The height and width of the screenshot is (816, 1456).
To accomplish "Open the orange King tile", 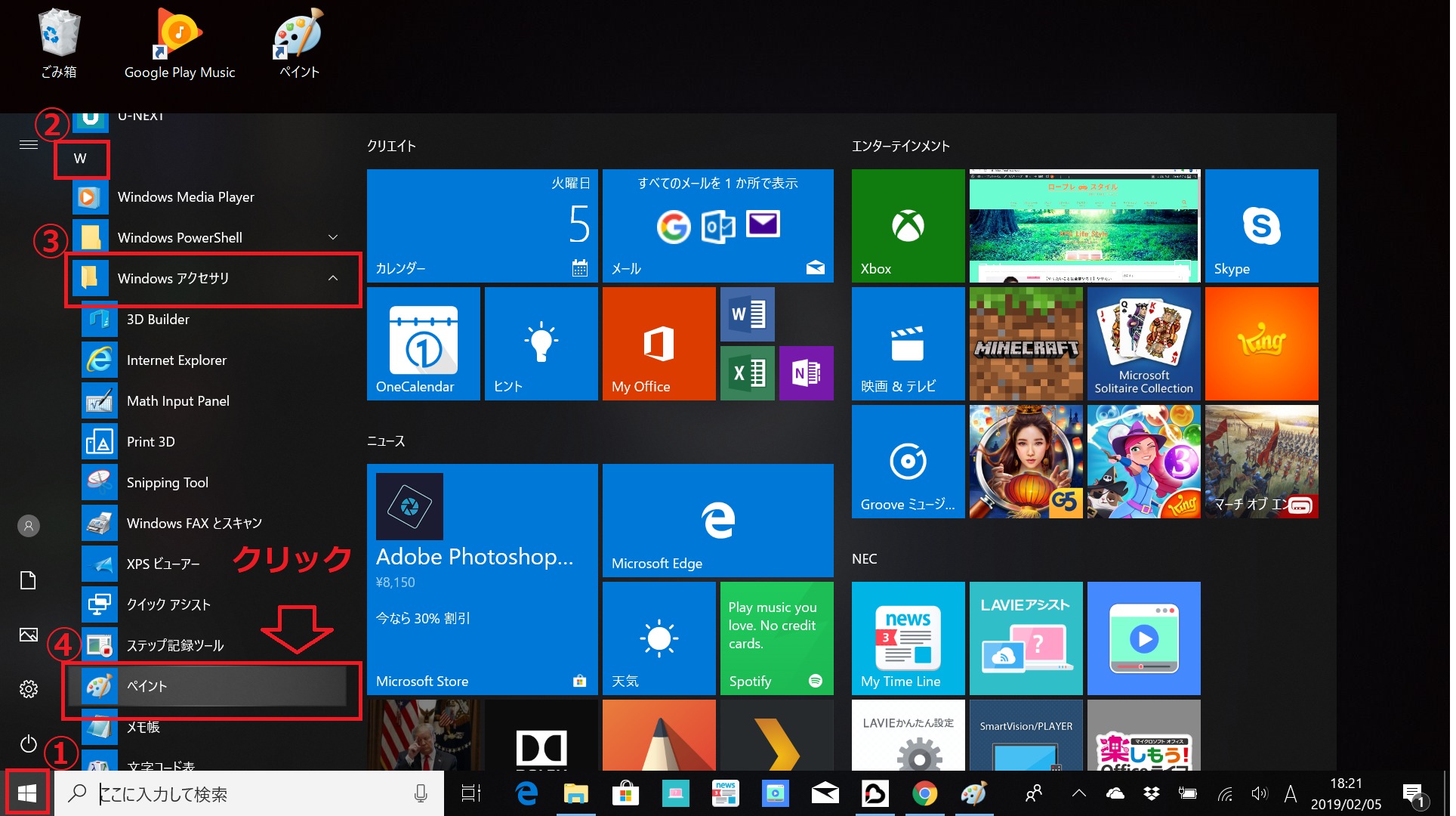I will pyautogui.click(x=1262, y=344).
